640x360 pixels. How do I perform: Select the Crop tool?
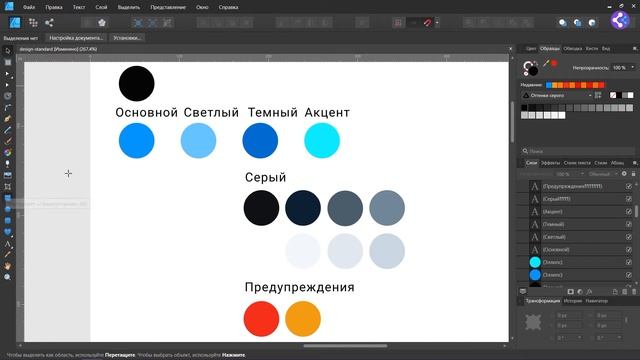point(8,187)
